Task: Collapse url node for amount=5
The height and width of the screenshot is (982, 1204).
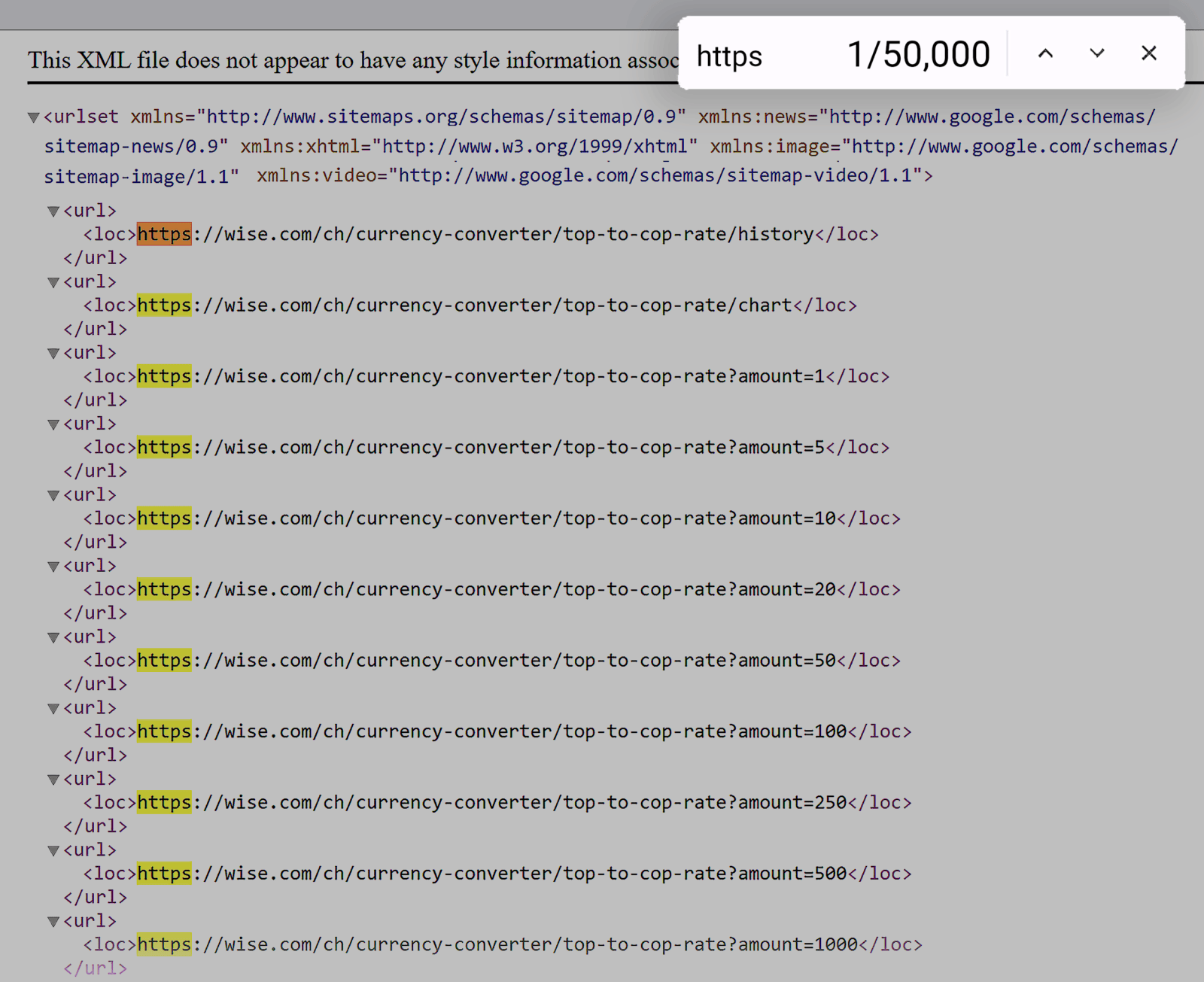Action: pyautogui.click(x=53, y=424)
